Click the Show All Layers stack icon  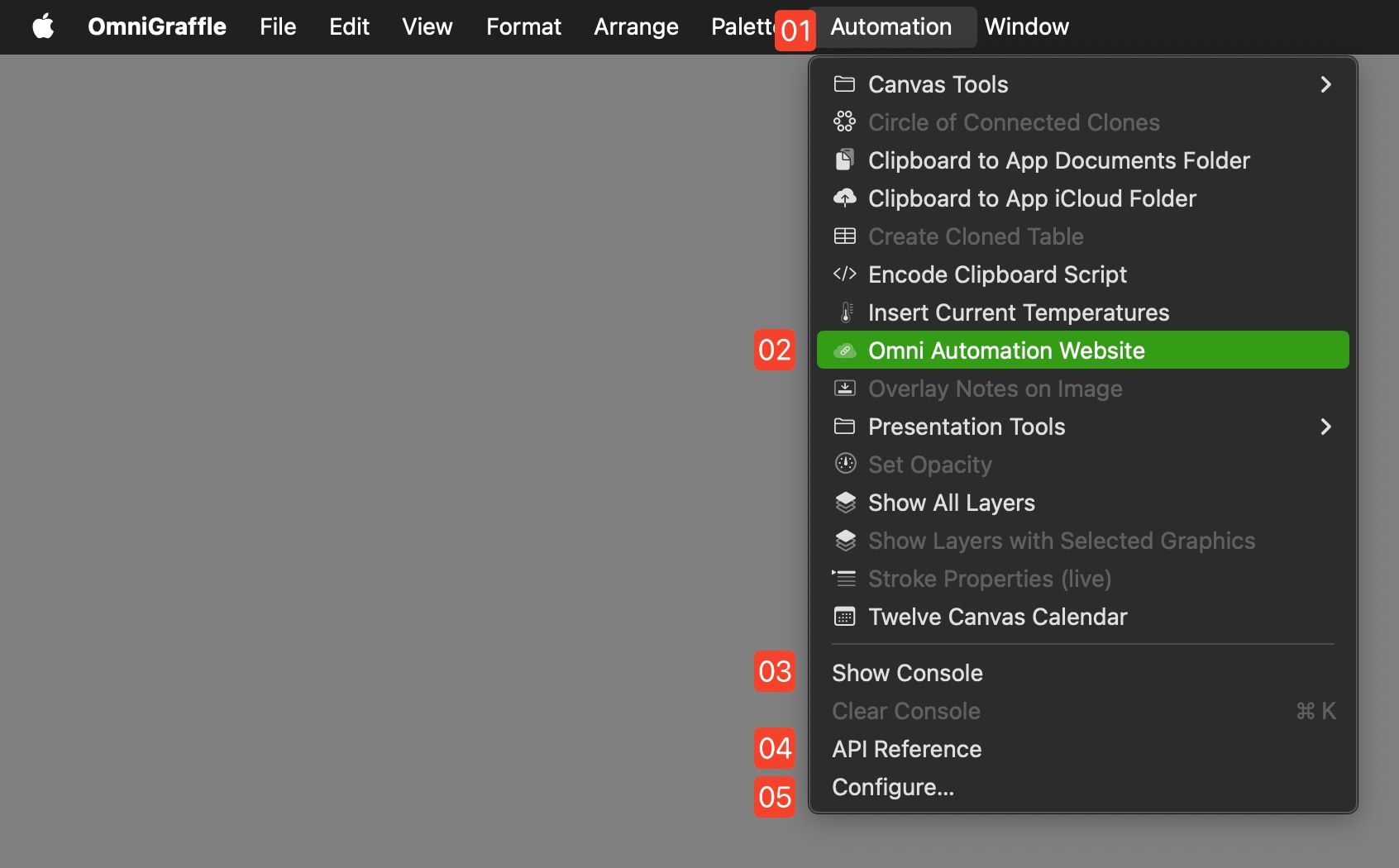[x=845, y=503]
